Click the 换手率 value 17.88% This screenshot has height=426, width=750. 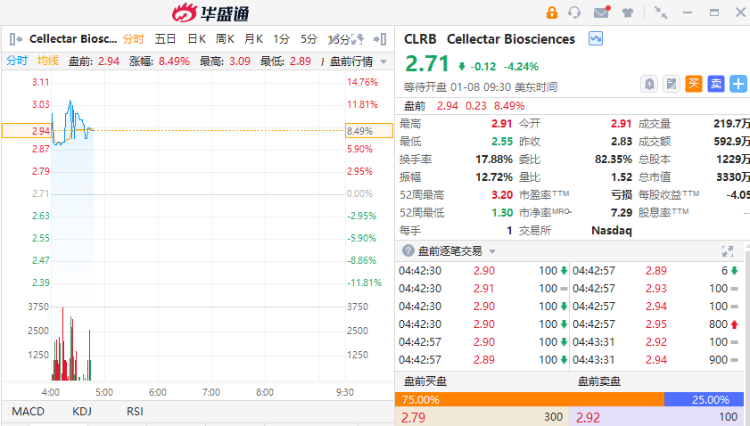(x=494, y=159)
